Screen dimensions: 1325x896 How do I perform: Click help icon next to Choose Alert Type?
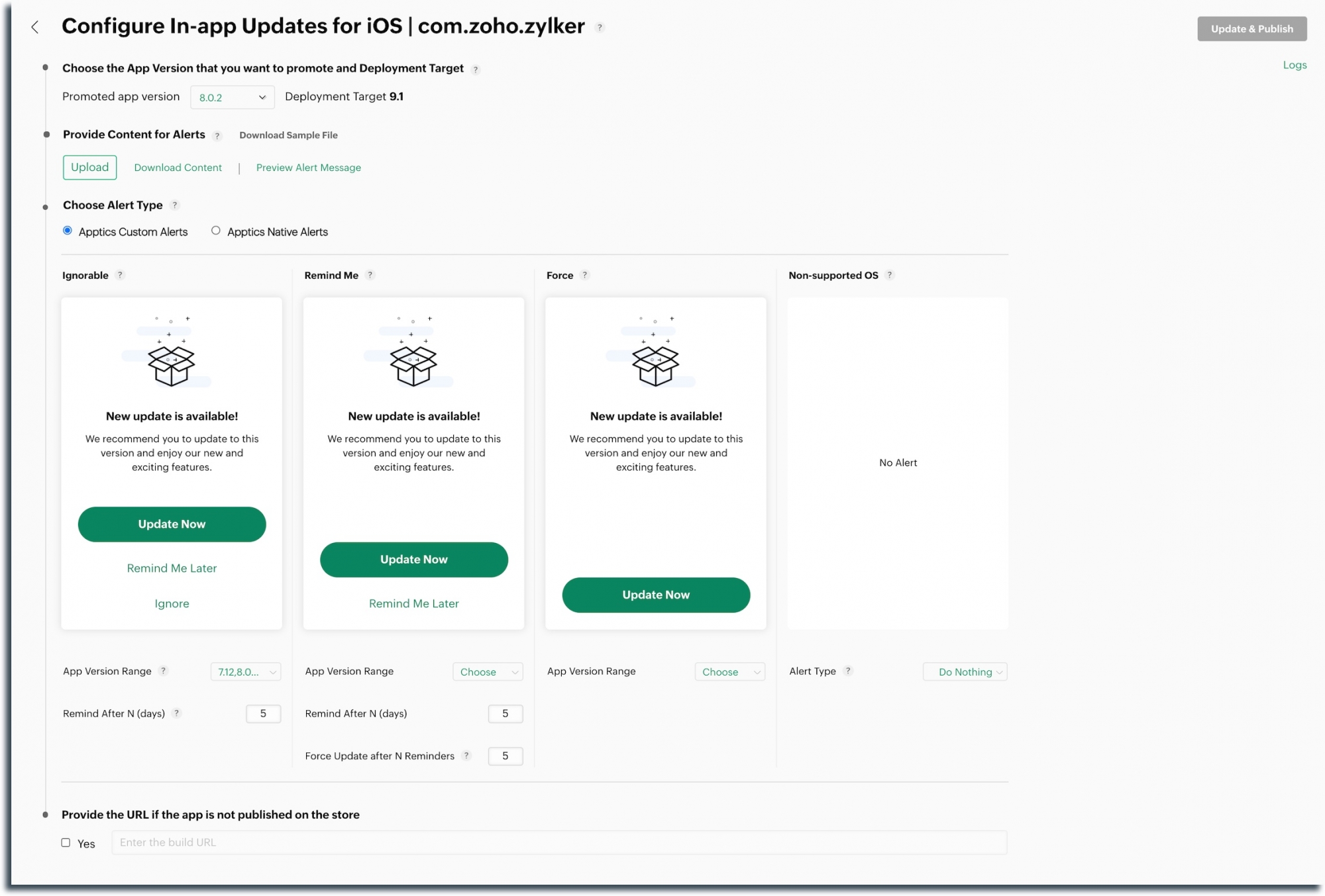175,205
